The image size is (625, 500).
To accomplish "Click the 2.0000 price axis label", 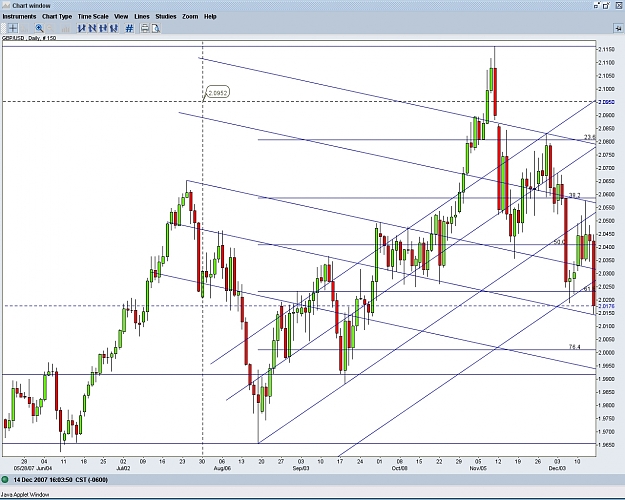I will (607, 352).
